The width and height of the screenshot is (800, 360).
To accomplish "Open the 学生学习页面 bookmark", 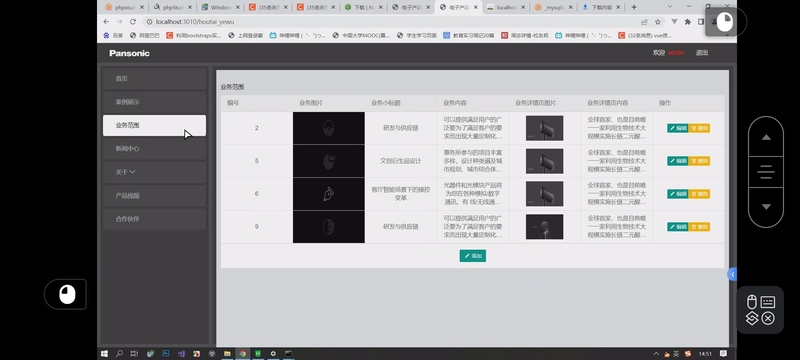I will click(416, 36).
